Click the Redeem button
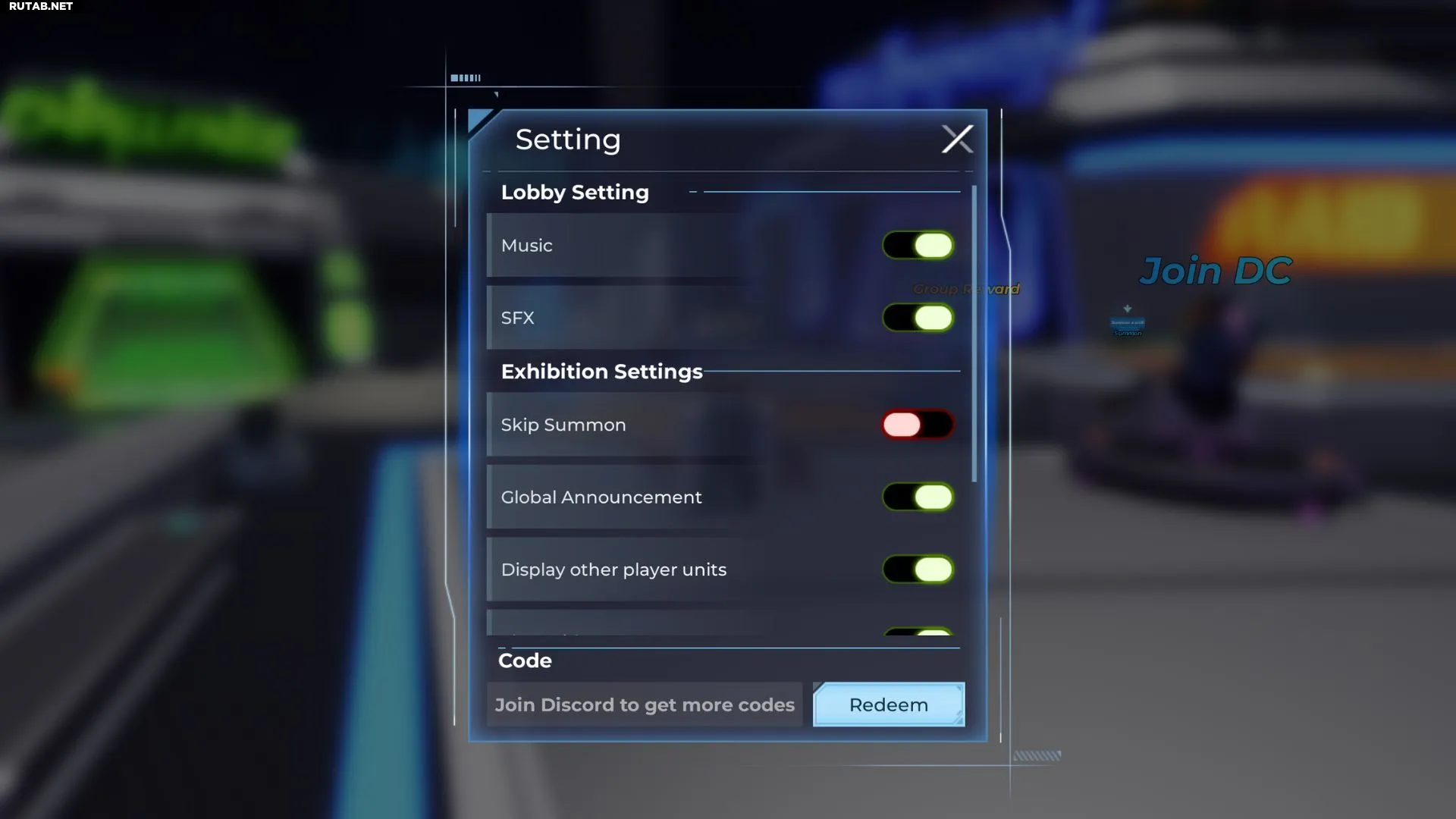The image size is (1456, 819). (888, 704)
